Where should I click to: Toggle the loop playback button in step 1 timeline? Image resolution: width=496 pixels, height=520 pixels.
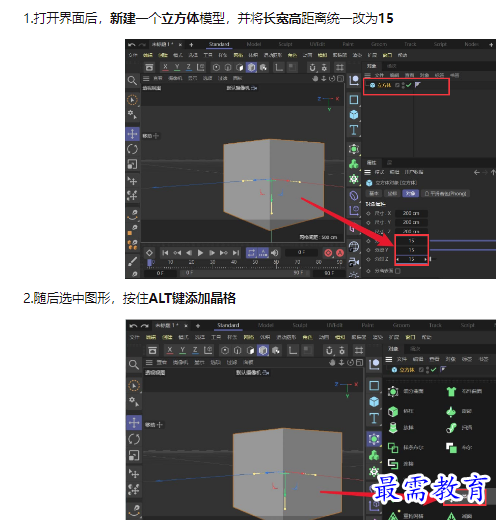tap(251, 253)
